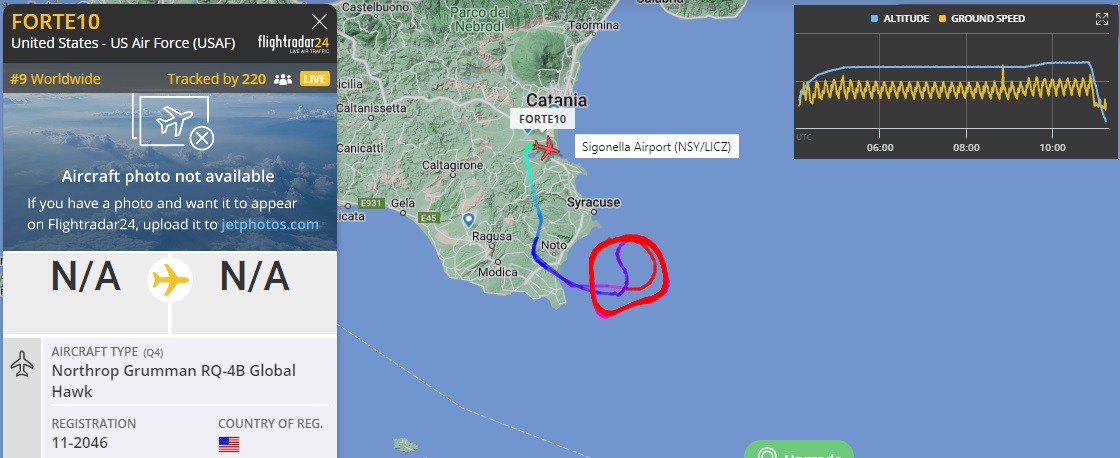The height and width of the screenshot is (458, 1120).
Task: Click the red FORTE10 aircraft icon on map
Action: (x=547, y=149)
